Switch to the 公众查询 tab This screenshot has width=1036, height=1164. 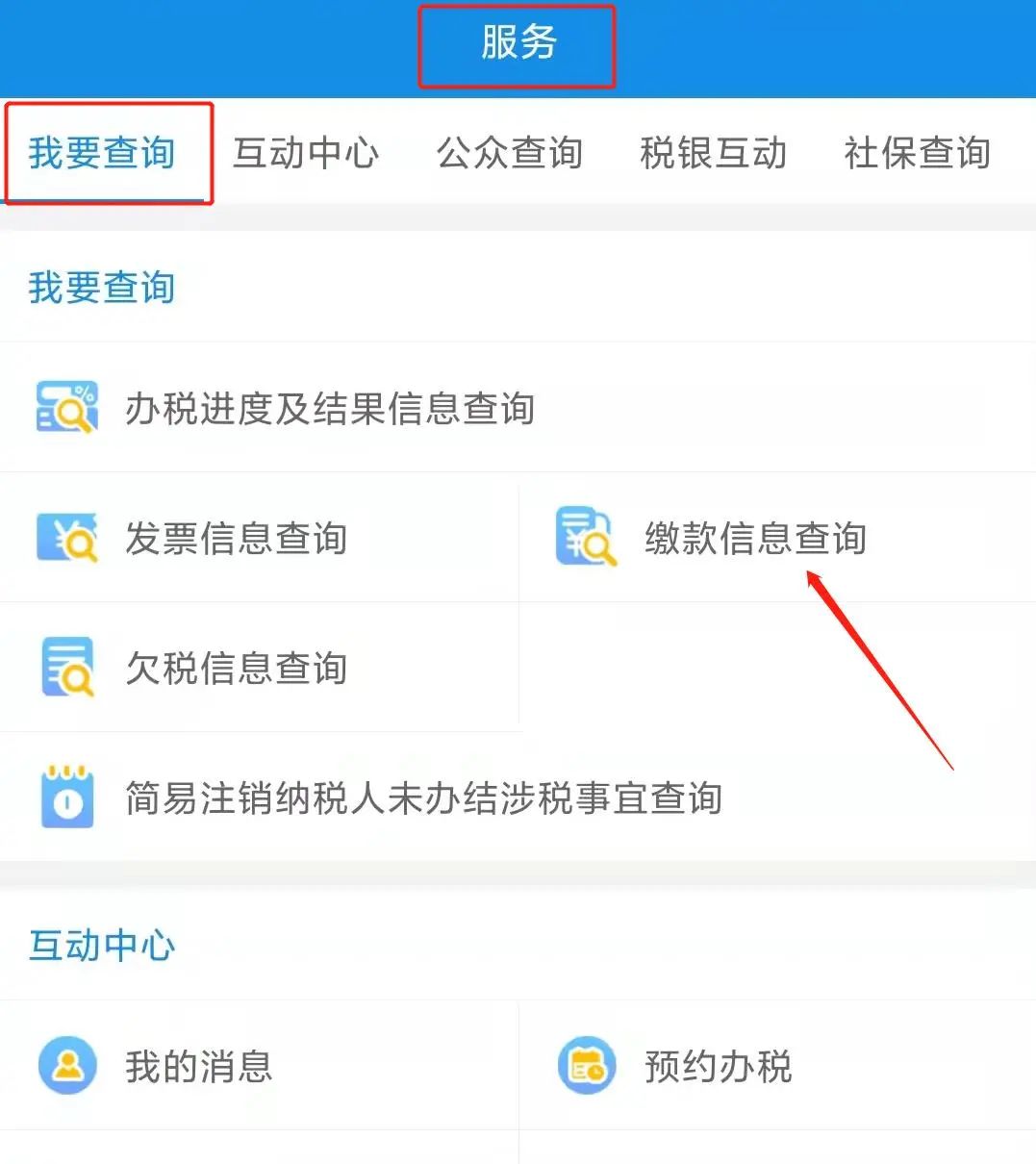(x=510, y=153)
